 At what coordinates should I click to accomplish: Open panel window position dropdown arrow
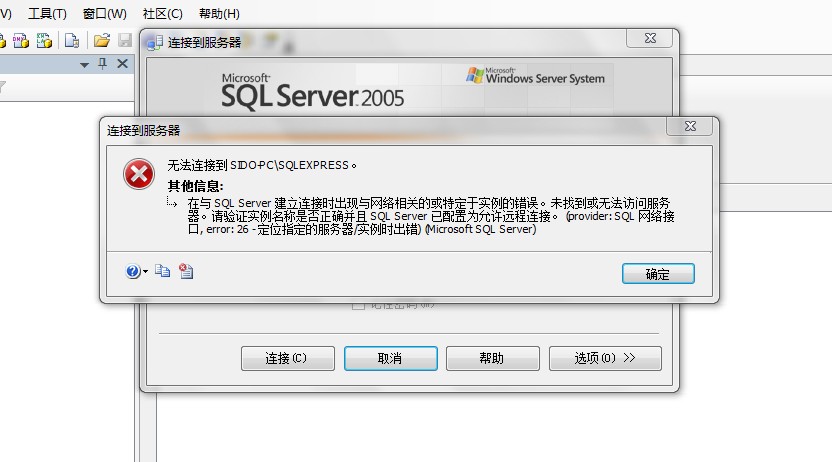(84, 65)
